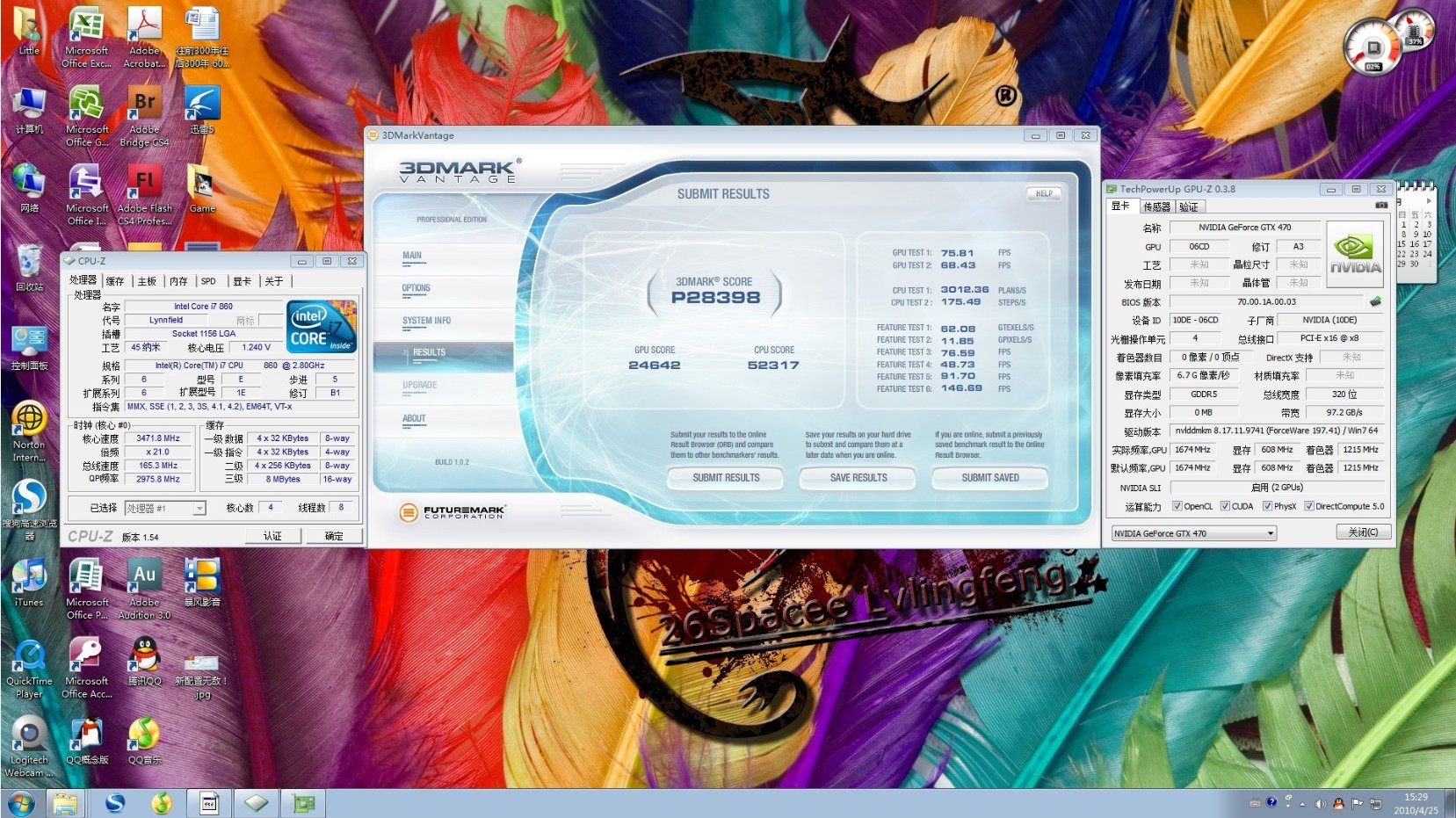Switch to the 验证 tab in GPU-Z

1189,206
